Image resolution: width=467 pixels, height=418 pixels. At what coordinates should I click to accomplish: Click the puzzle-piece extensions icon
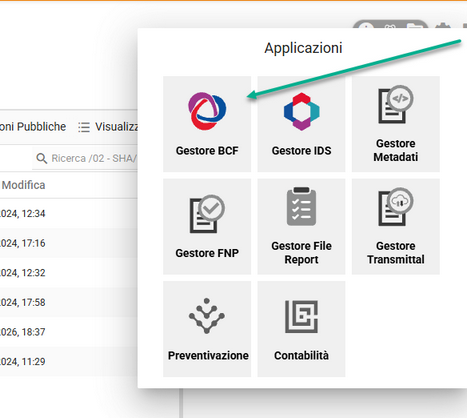[443, 26]
